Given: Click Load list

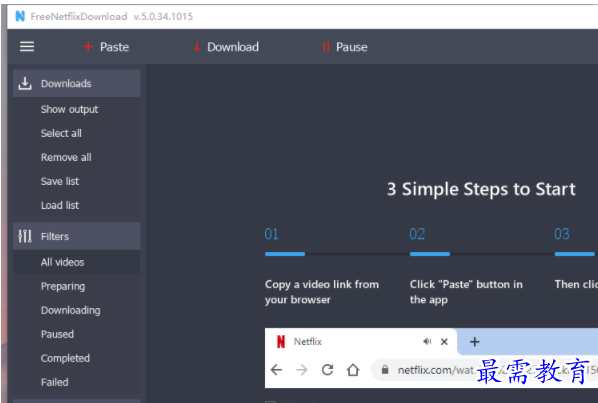Looking at the screenshot, I should click(x=60, y=206).
